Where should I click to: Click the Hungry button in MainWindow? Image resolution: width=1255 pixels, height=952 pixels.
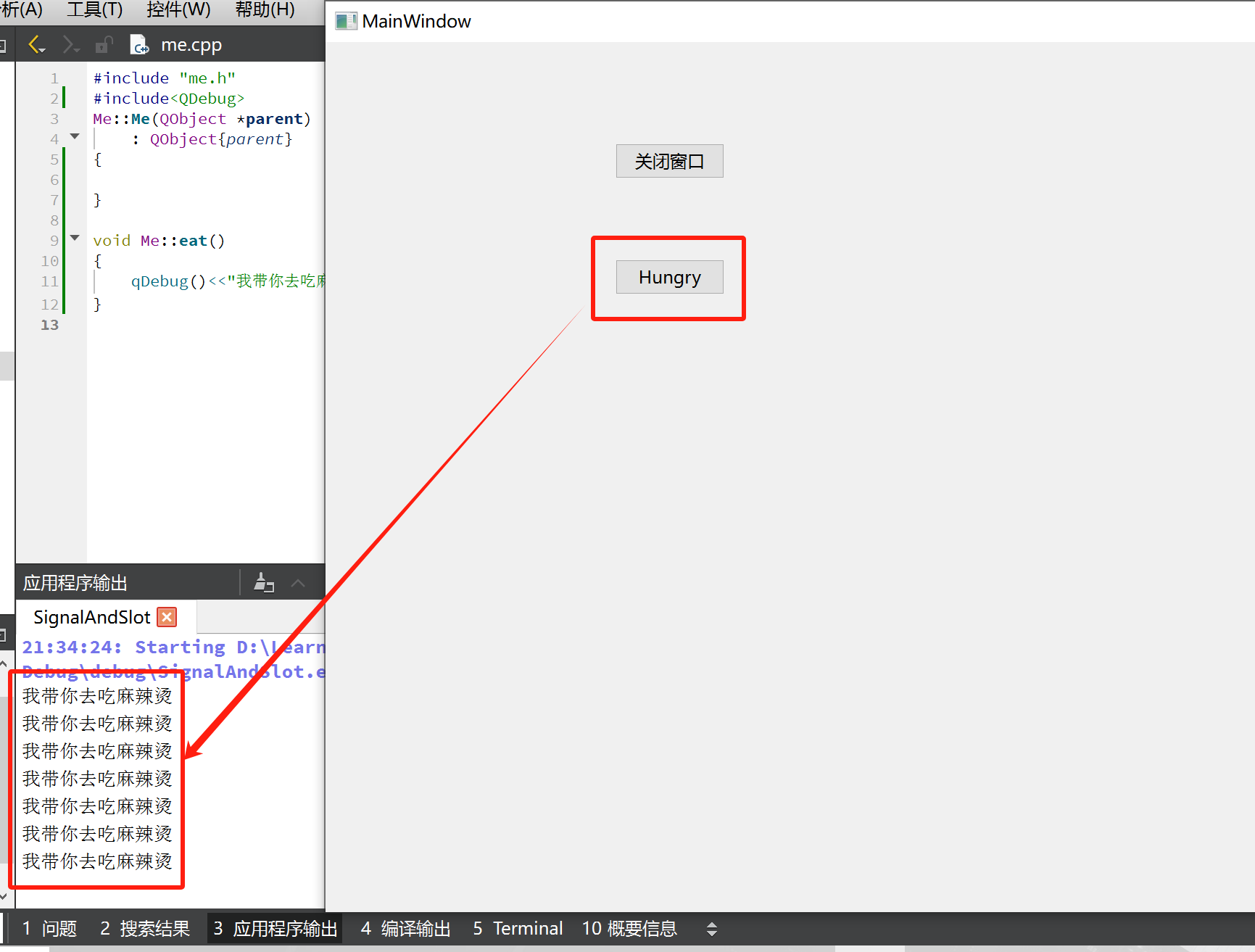click(669, 277)
